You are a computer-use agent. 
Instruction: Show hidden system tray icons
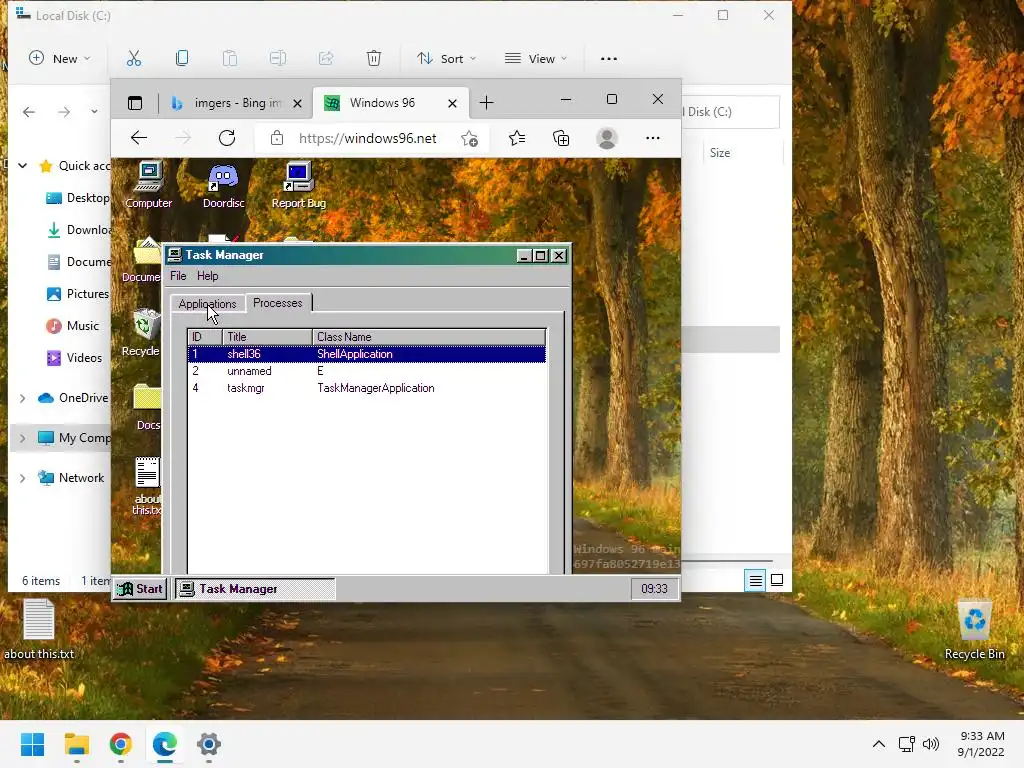(879, 744)
